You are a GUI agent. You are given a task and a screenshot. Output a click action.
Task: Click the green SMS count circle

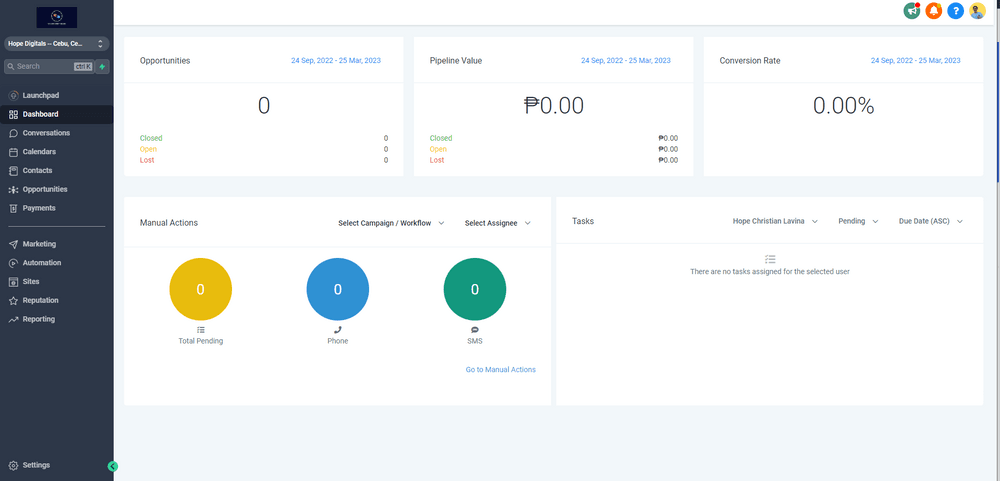(474, 290)
